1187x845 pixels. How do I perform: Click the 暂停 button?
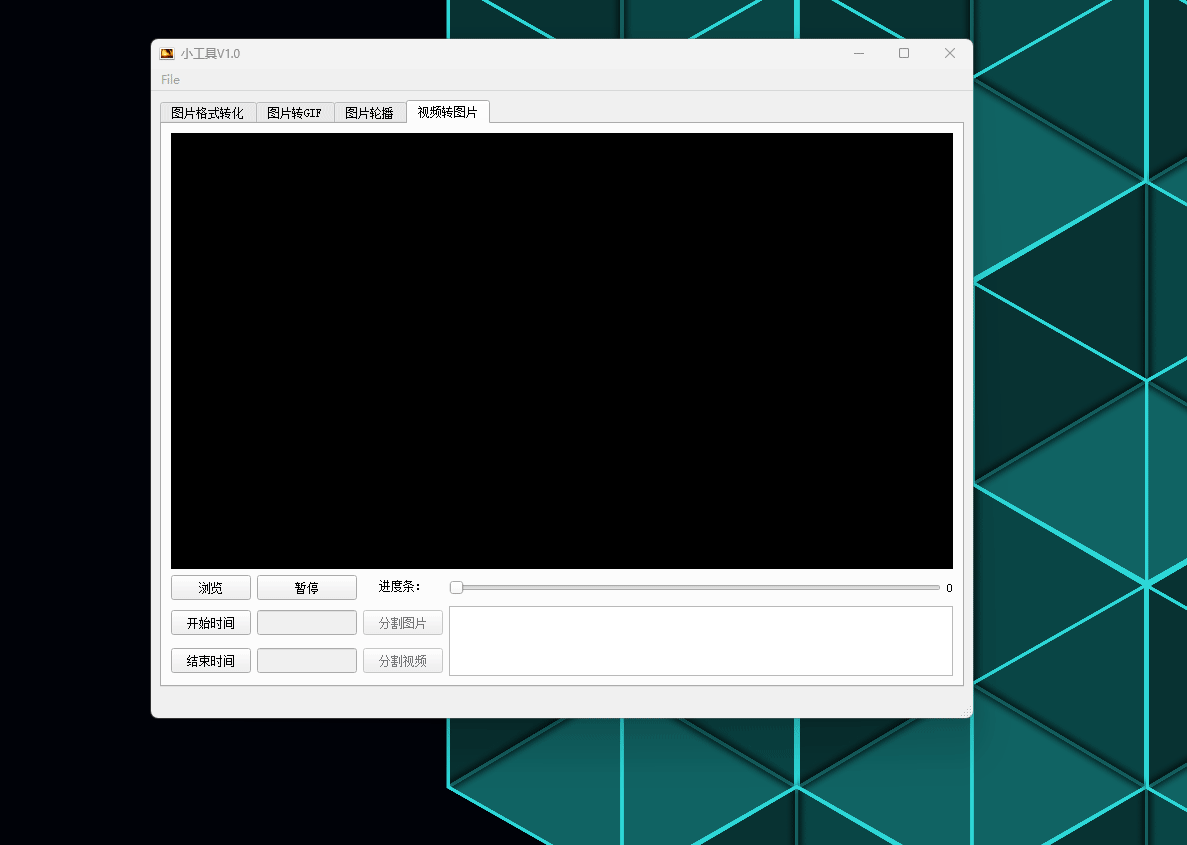click(307, 588)
